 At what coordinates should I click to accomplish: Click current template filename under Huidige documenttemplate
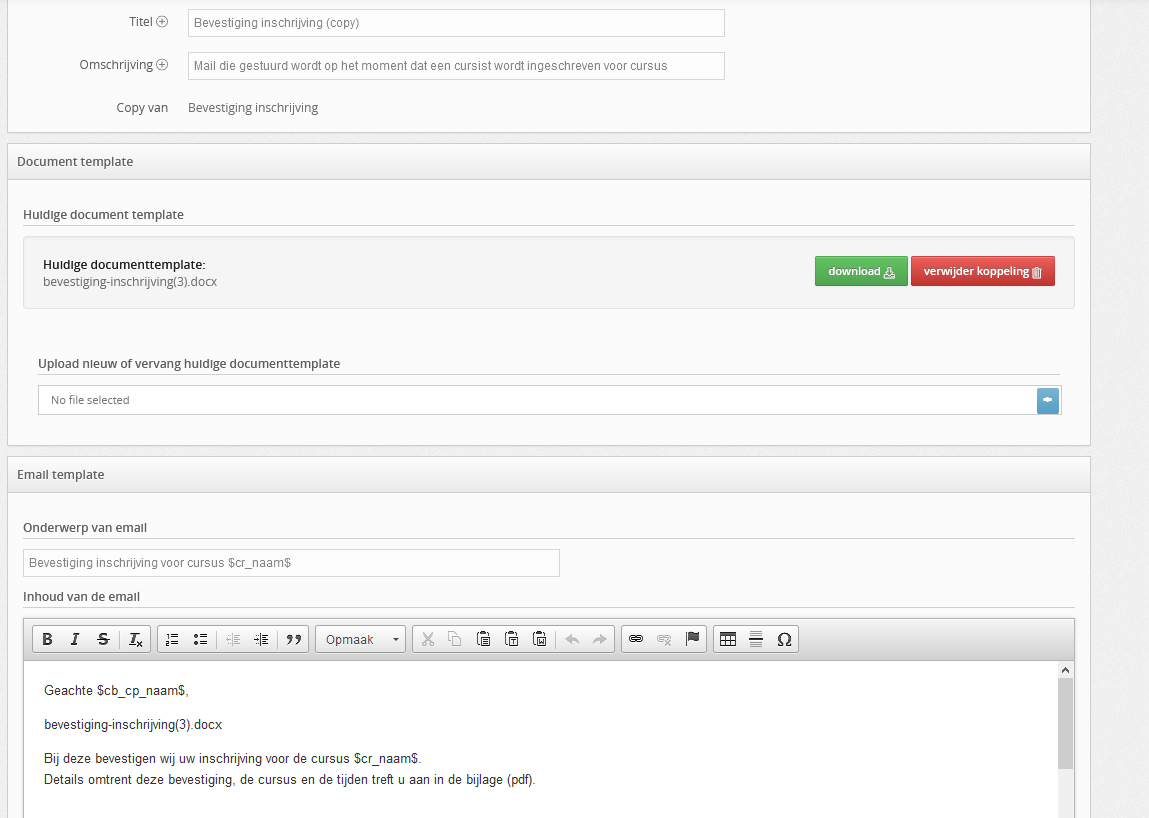(130, 282)
